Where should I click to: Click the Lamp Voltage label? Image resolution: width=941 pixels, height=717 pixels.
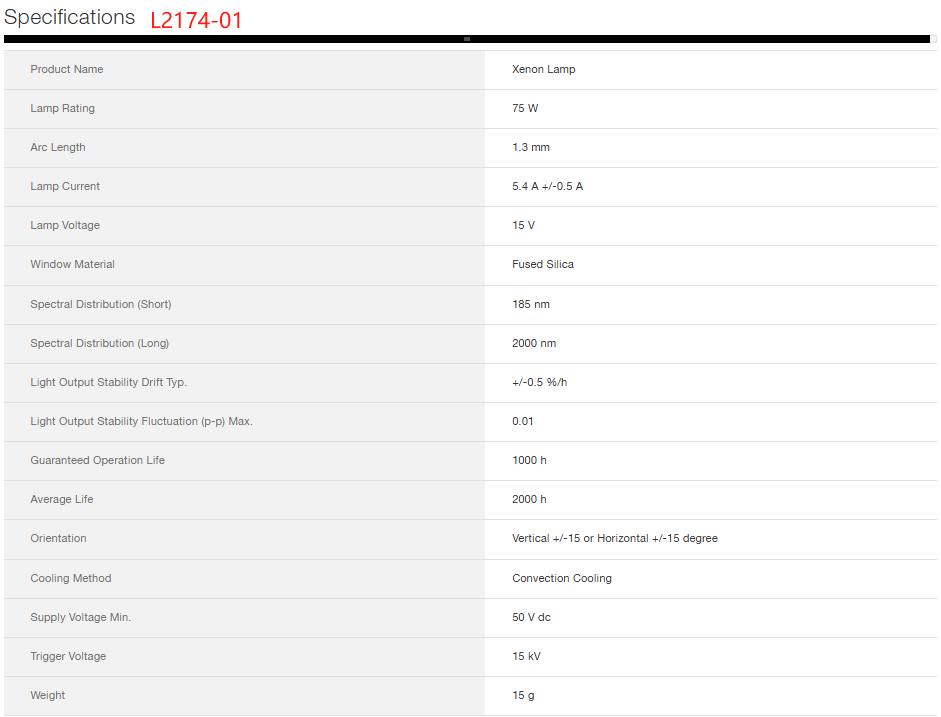pos(65,225)
